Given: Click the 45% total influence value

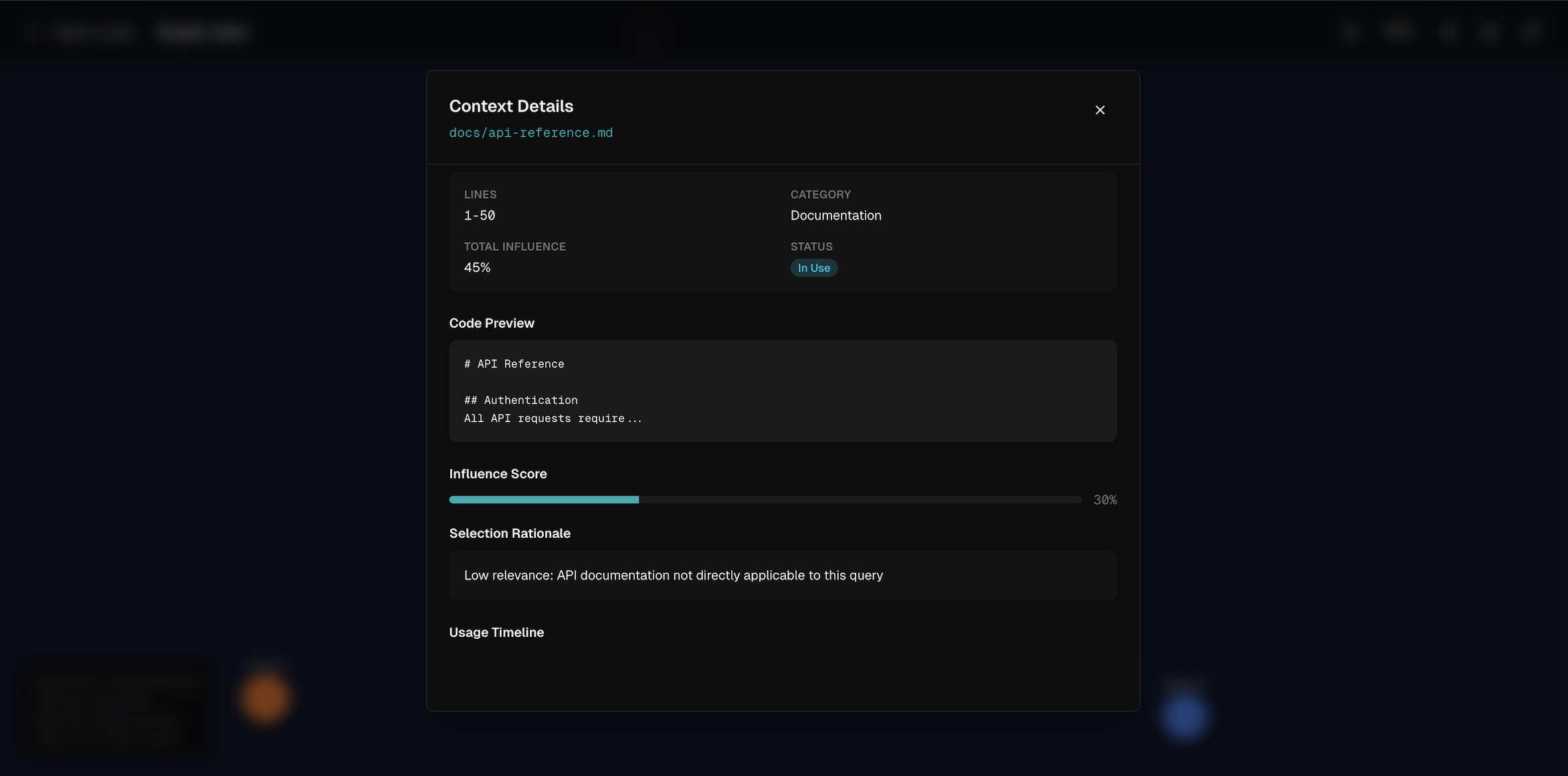Looking at the screenshot, I should point(477,268).
